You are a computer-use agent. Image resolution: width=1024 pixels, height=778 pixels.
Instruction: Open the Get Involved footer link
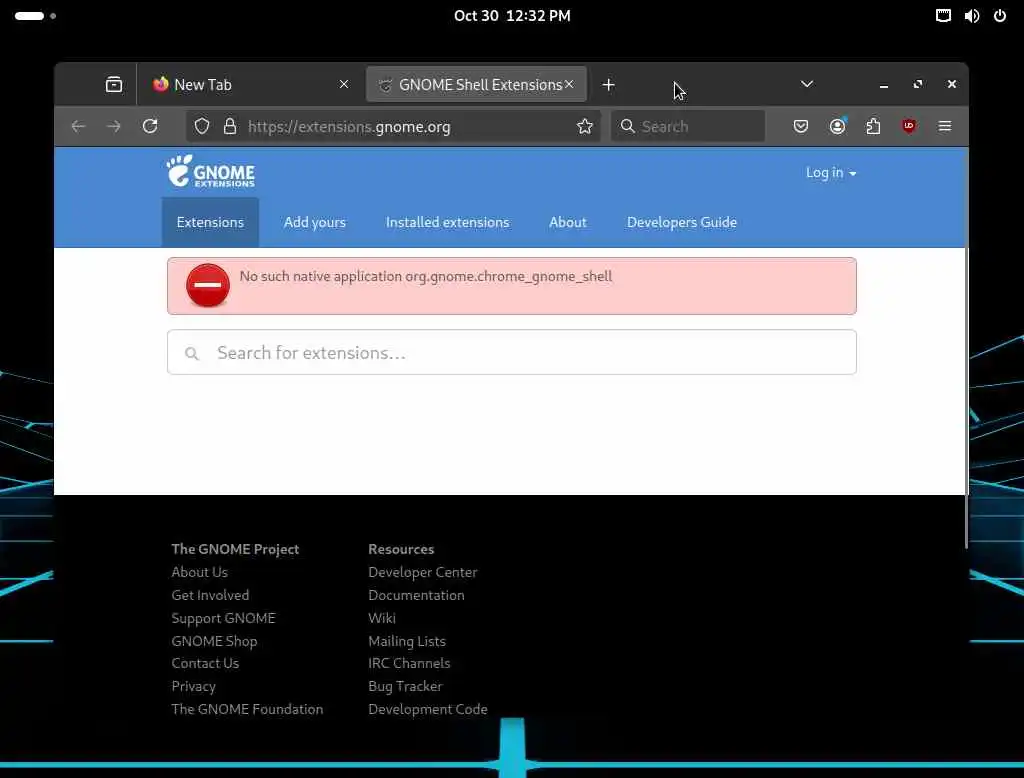(x=210, y=595)
